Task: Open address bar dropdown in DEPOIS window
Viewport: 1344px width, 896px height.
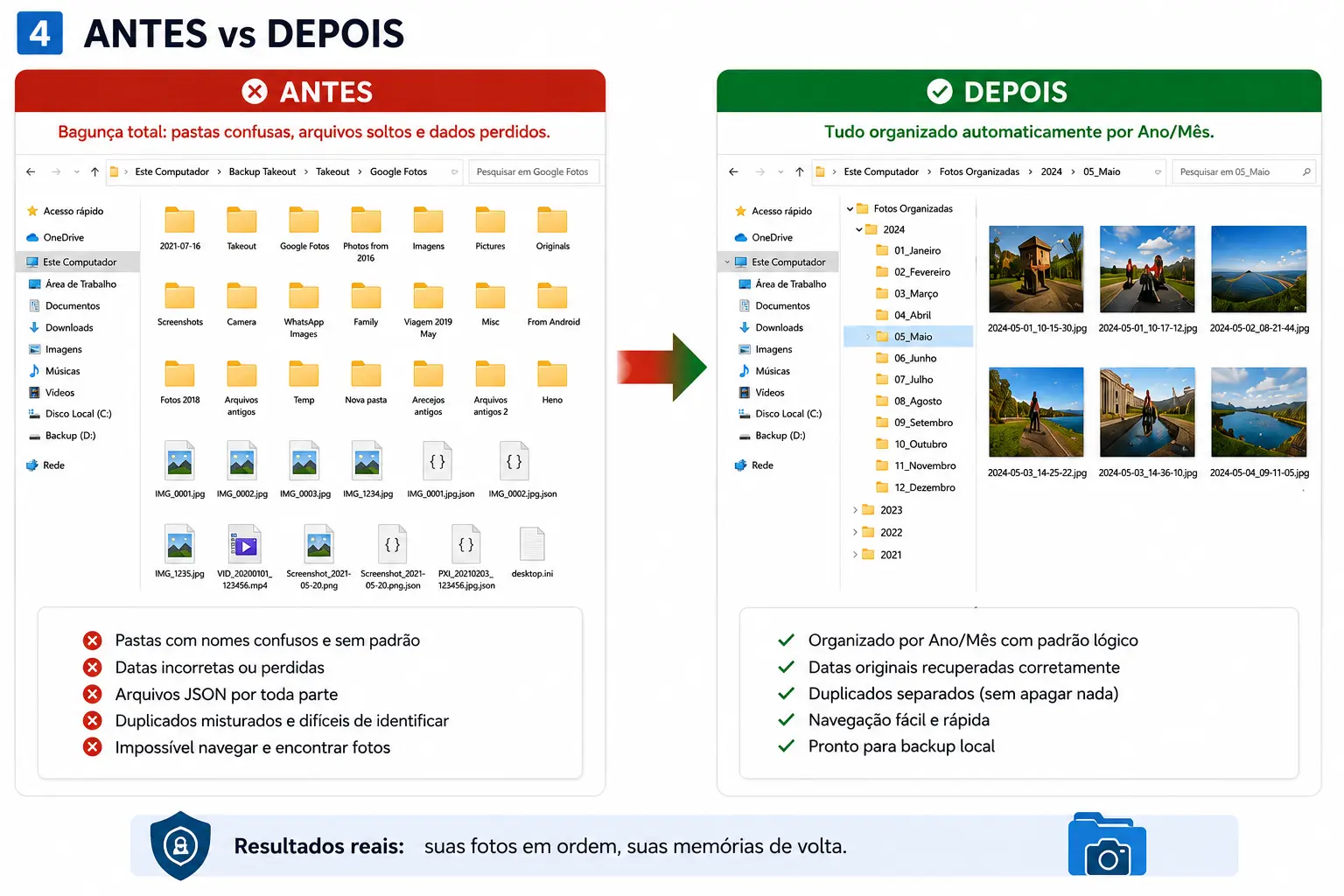Action: pyautogui.click(x=1158, y=172)
